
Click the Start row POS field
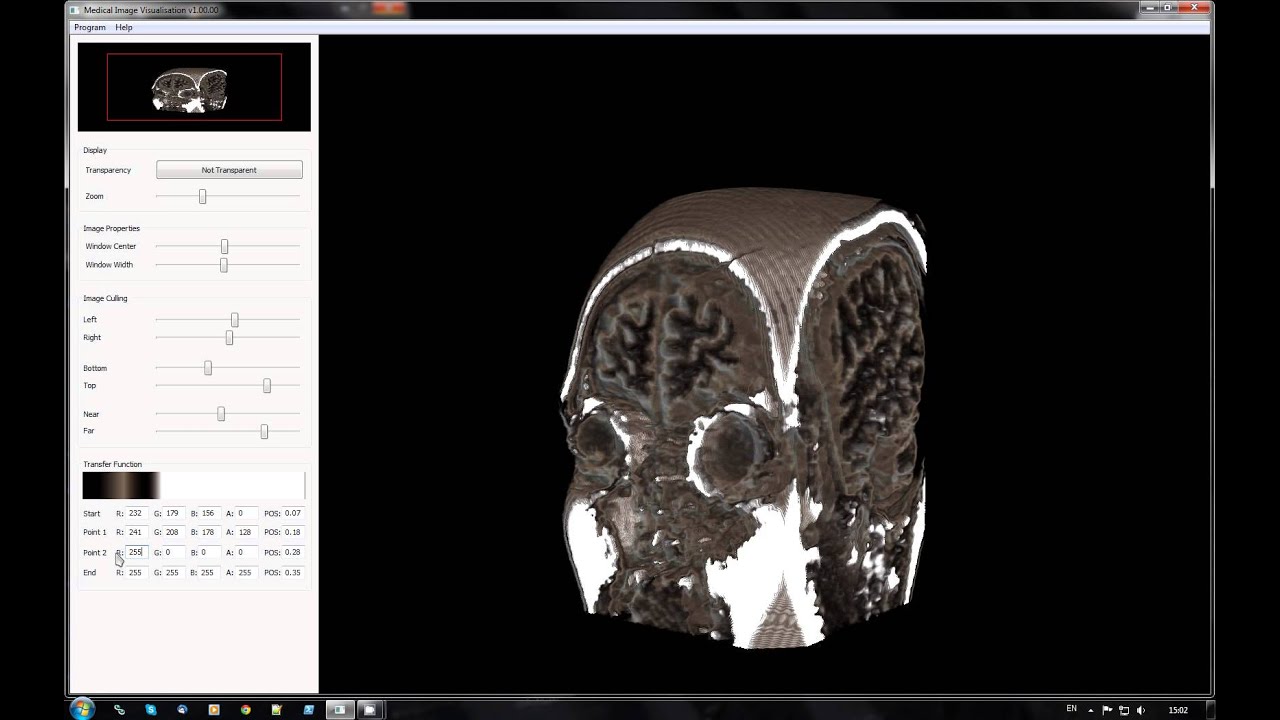[x=293, y=513]
